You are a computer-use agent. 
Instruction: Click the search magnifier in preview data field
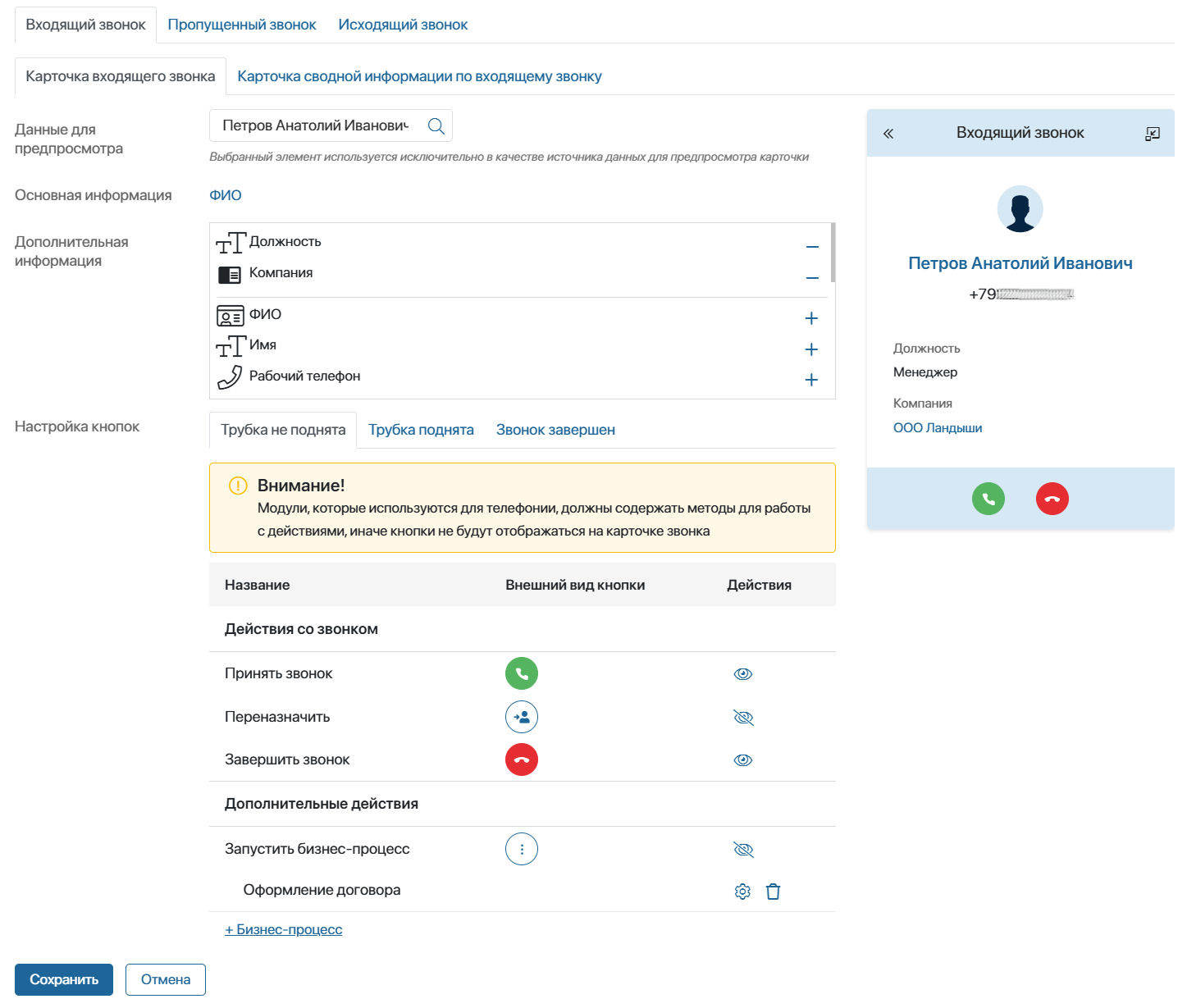436,126
